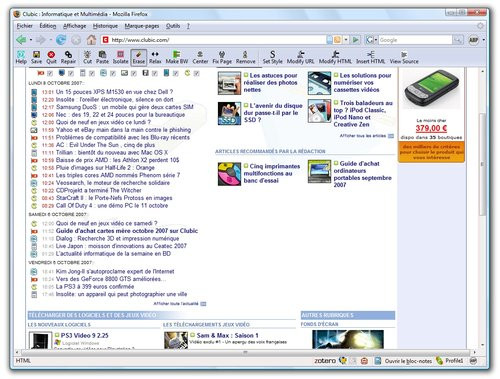Toggle the second category filter checkbox
The height and width of the screenshot is (379, 500).
point(71,73)
